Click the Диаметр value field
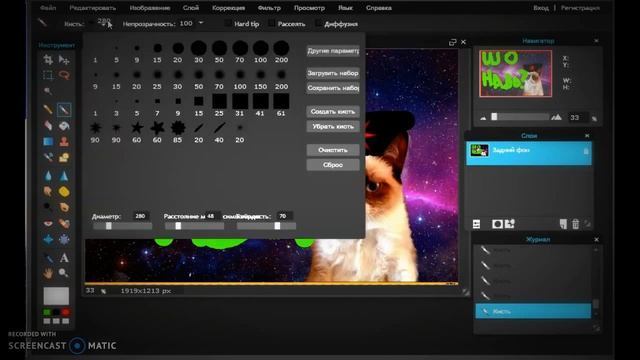640x360 pixels. coord(140,216)
